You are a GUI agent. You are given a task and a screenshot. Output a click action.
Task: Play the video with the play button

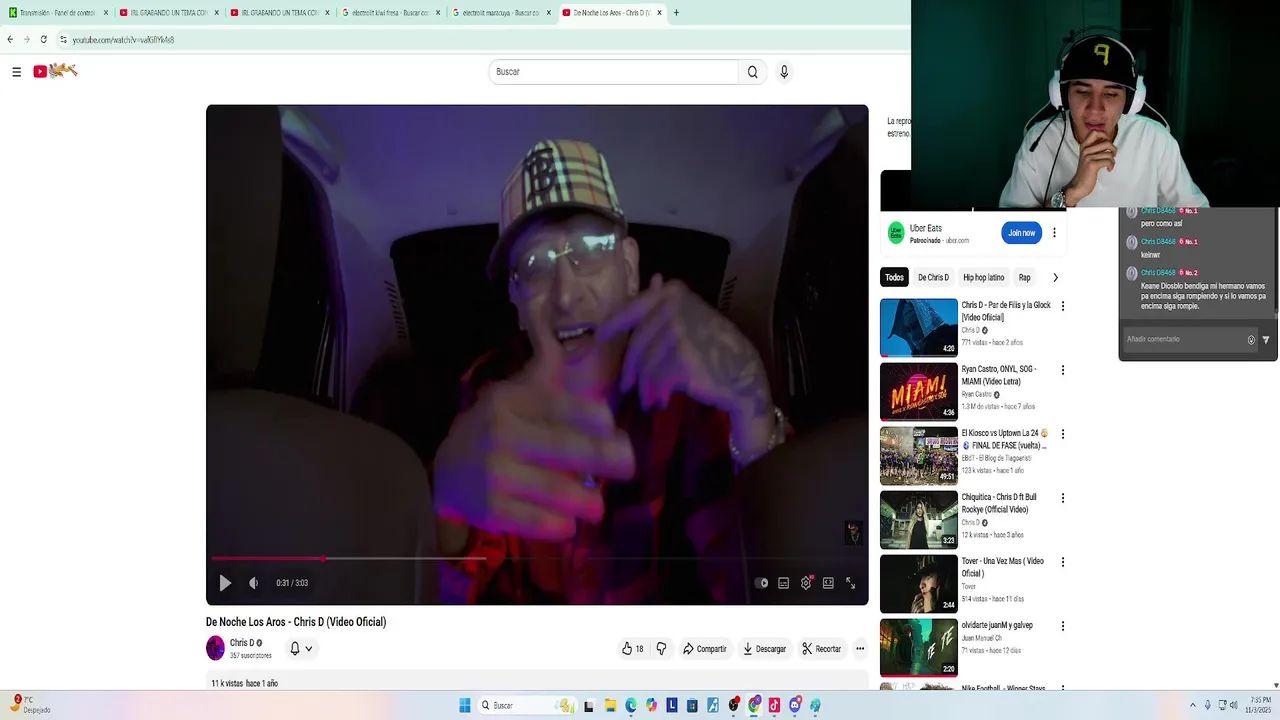point(225,583)
